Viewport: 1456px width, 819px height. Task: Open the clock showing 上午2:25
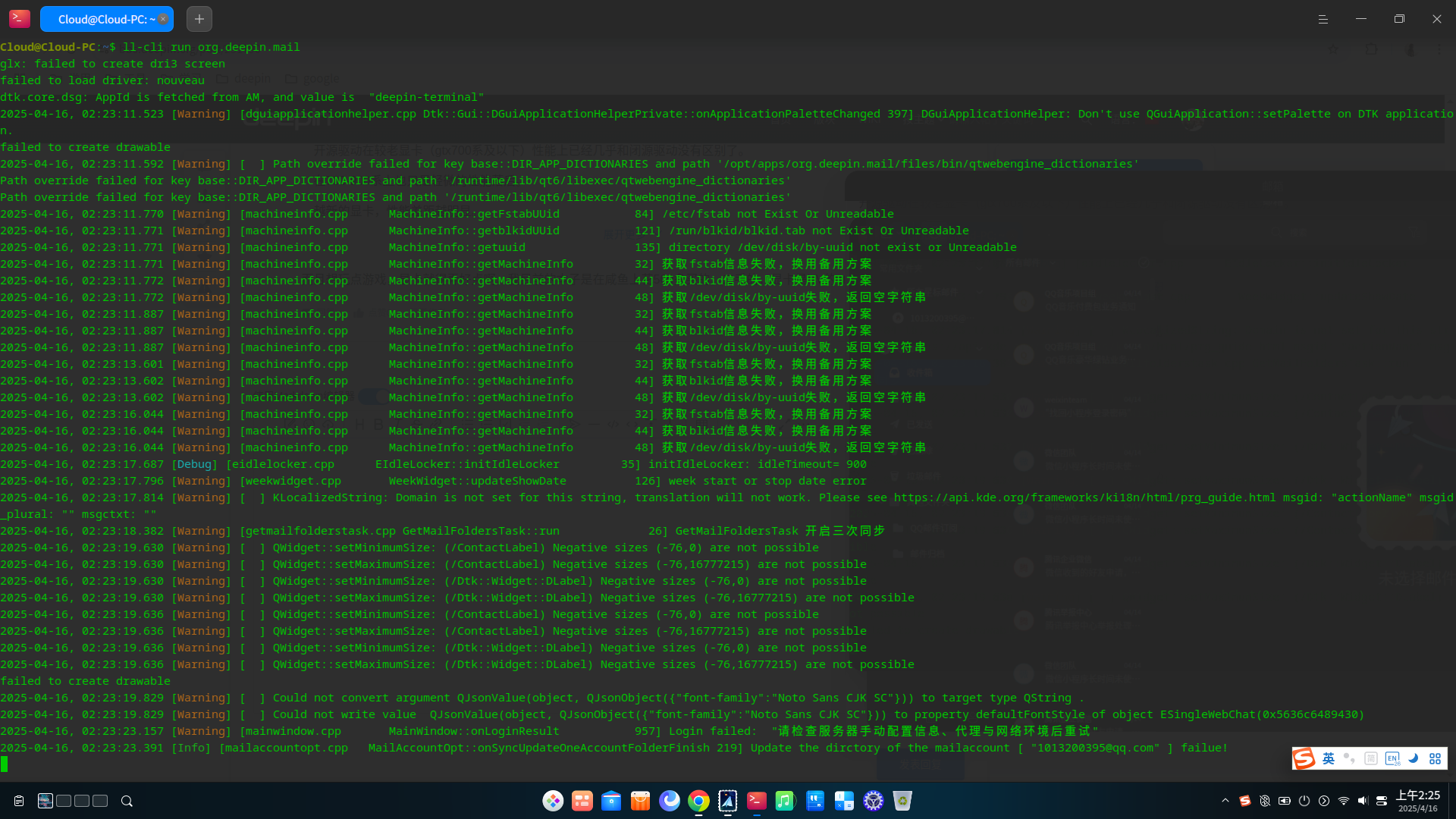(x=1417, y=801)
